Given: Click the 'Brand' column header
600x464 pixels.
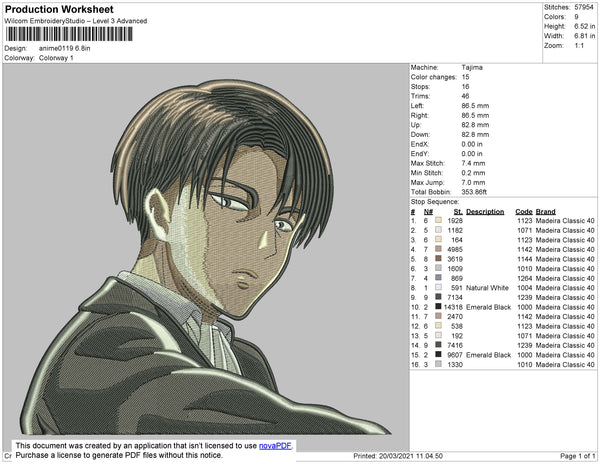Looking at the screenshot, I should 545,212.
